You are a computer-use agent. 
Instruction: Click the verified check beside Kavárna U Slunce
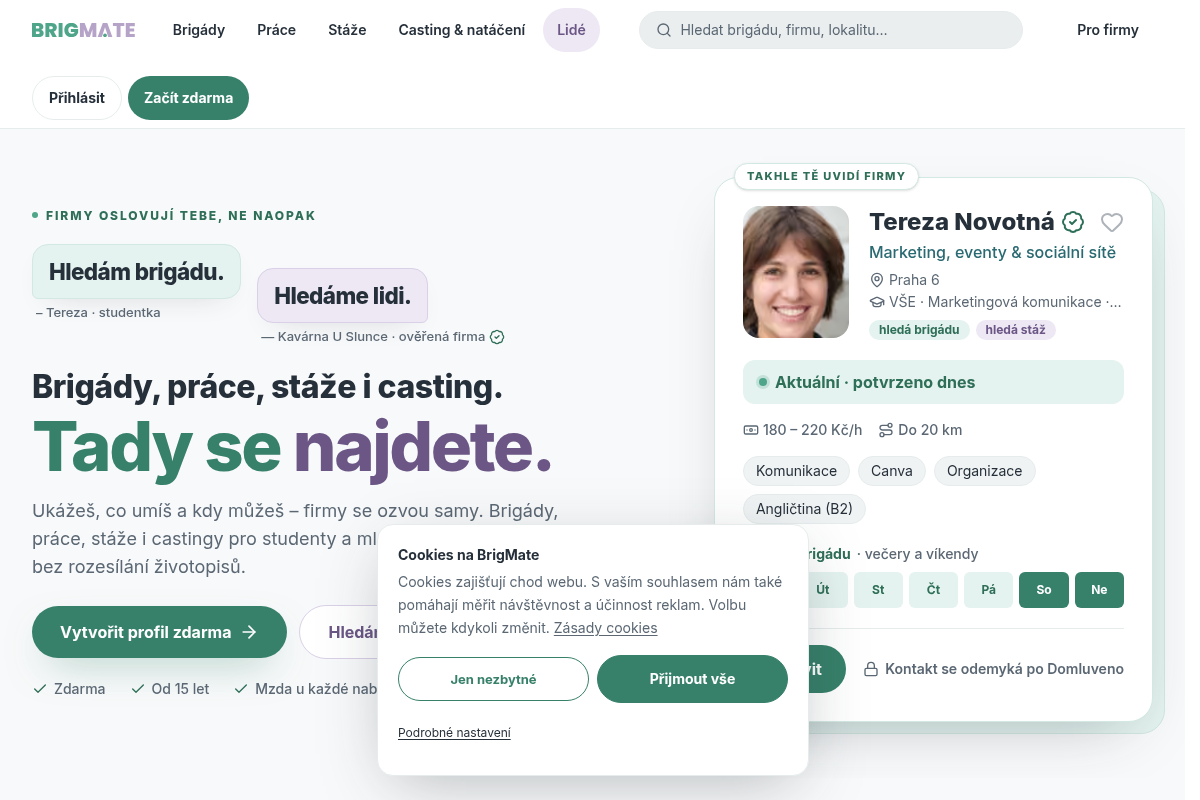pyautogui.click(x=497, y=337)
